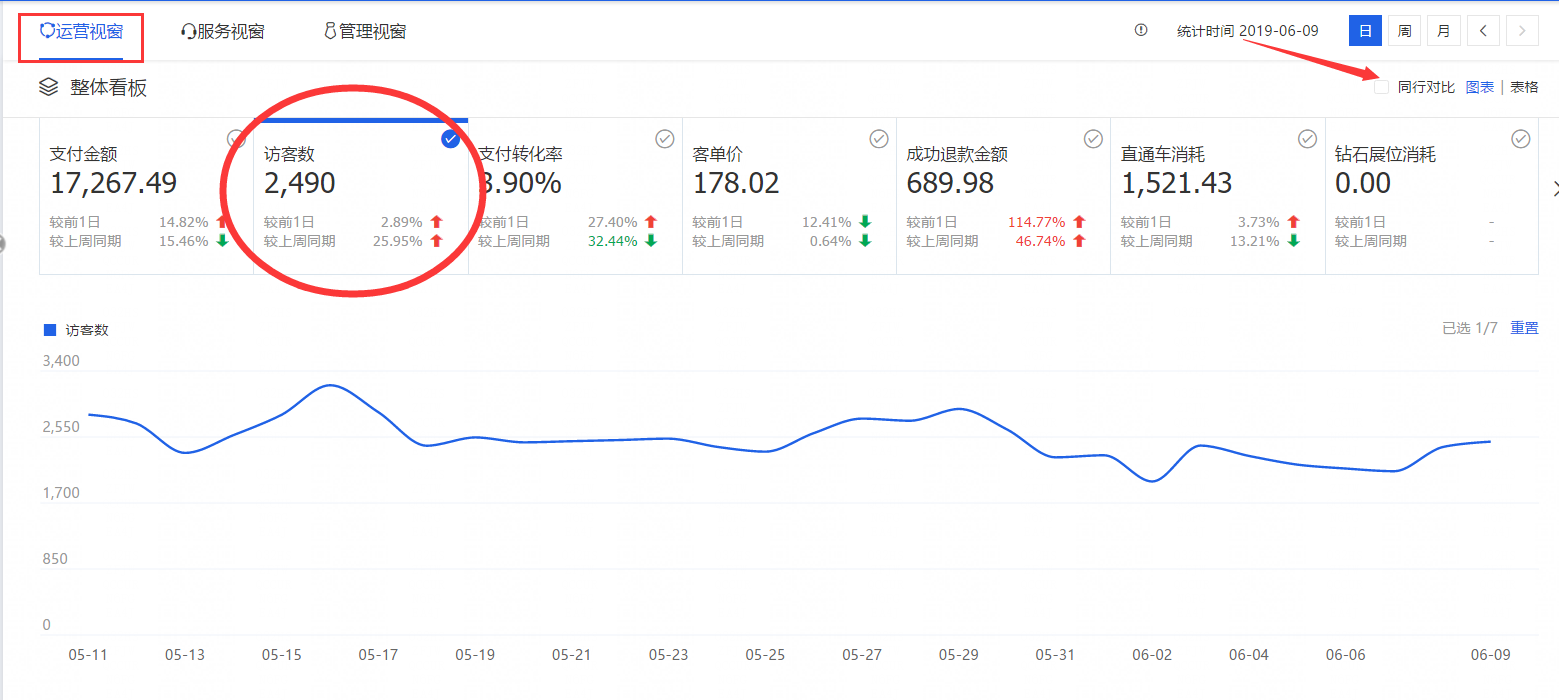Image resolution: width=1559 pixels, height=700 pixels.
Task: Go to previous date with left arrow
Action: [1483, 31]
